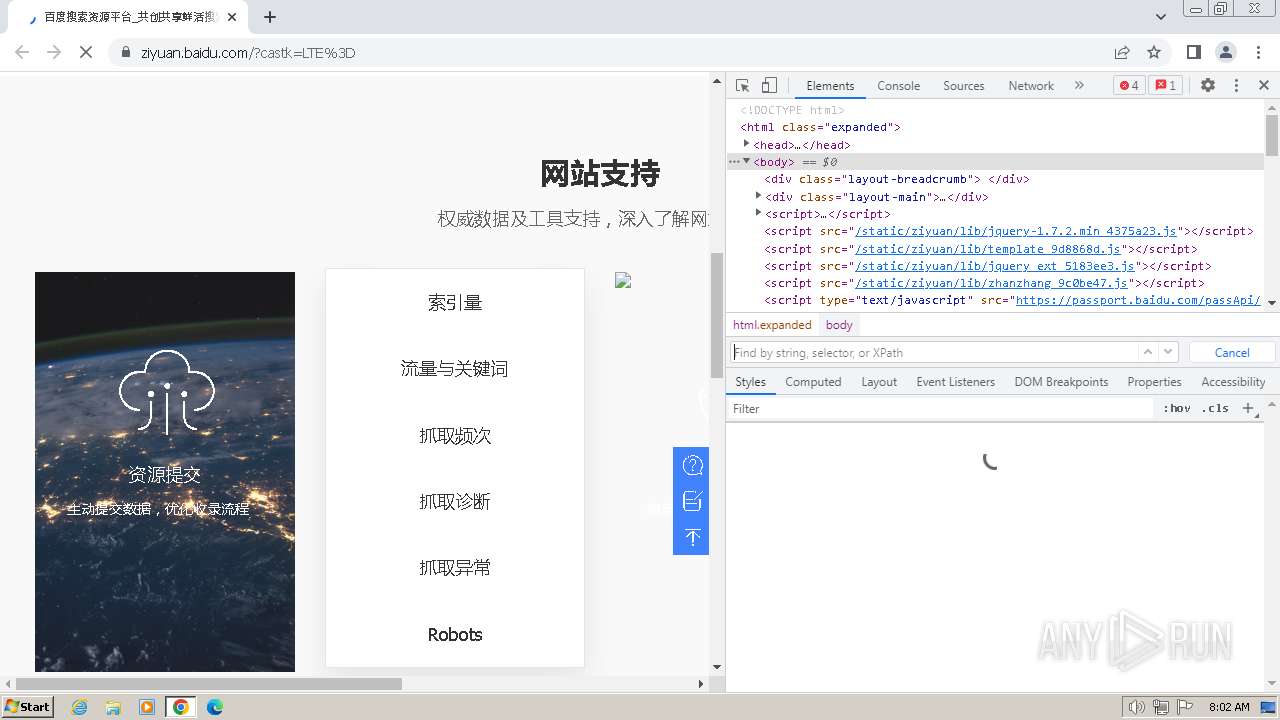This screenshot has height=720, width=1280.
Task: Open the feedback edit floating icon
Action: point(692,501)
